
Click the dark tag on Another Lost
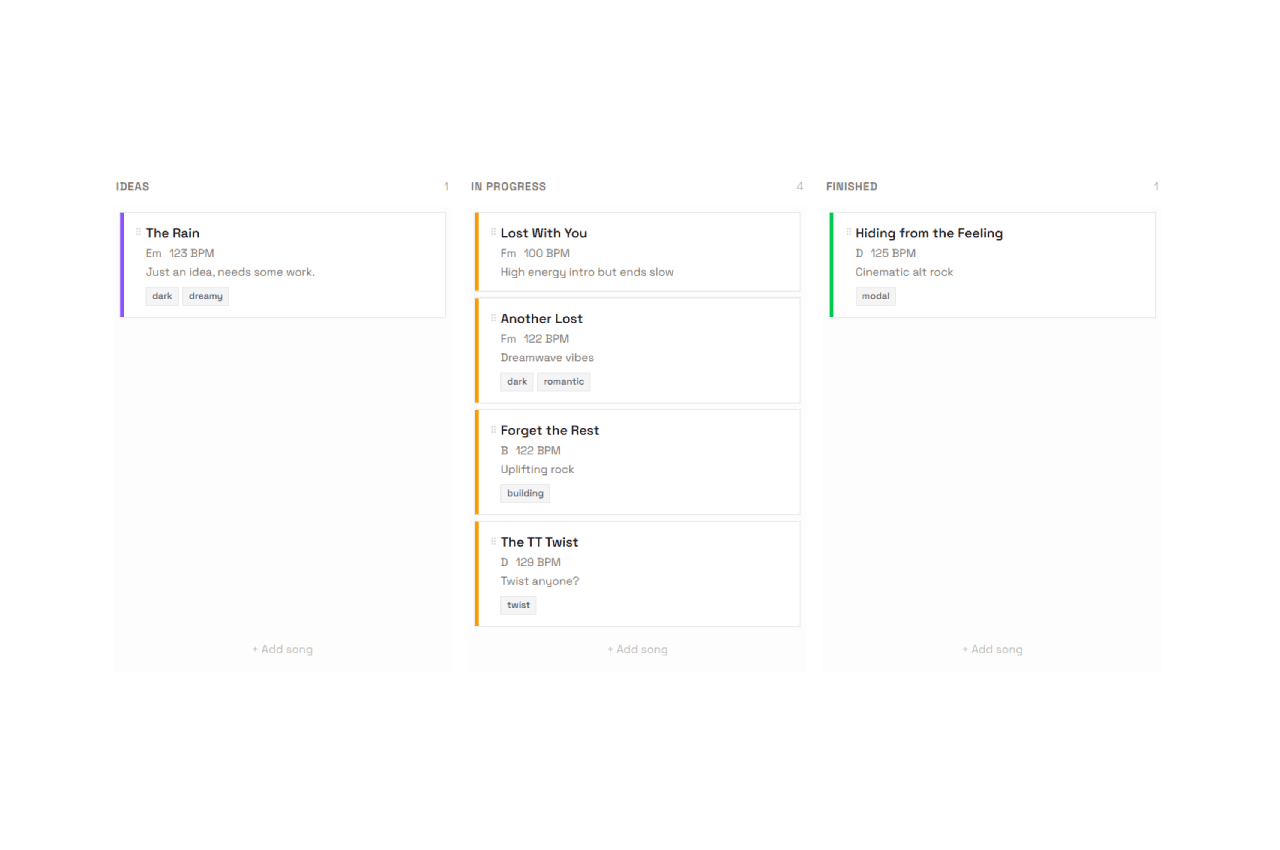(517, 382)
